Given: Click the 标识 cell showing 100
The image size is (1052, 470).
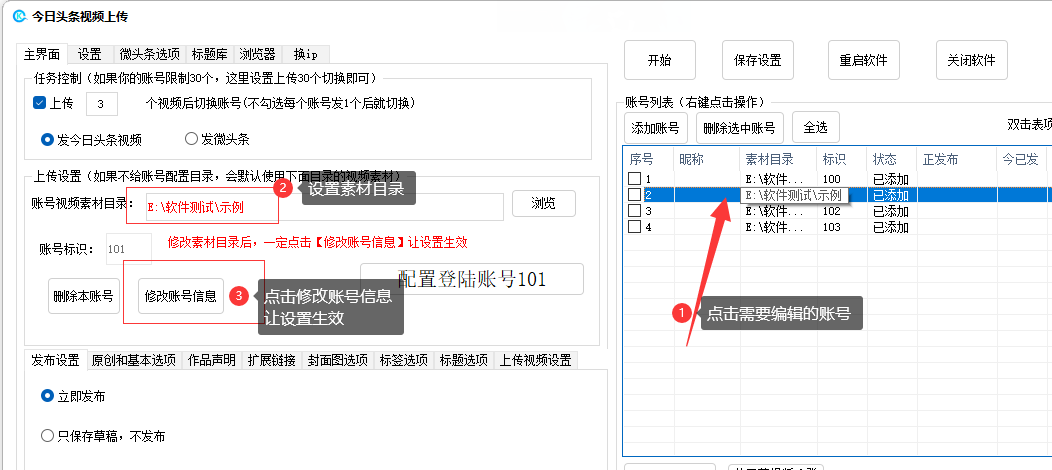Looking at the screenshot, I should click(x=841, y=179).
